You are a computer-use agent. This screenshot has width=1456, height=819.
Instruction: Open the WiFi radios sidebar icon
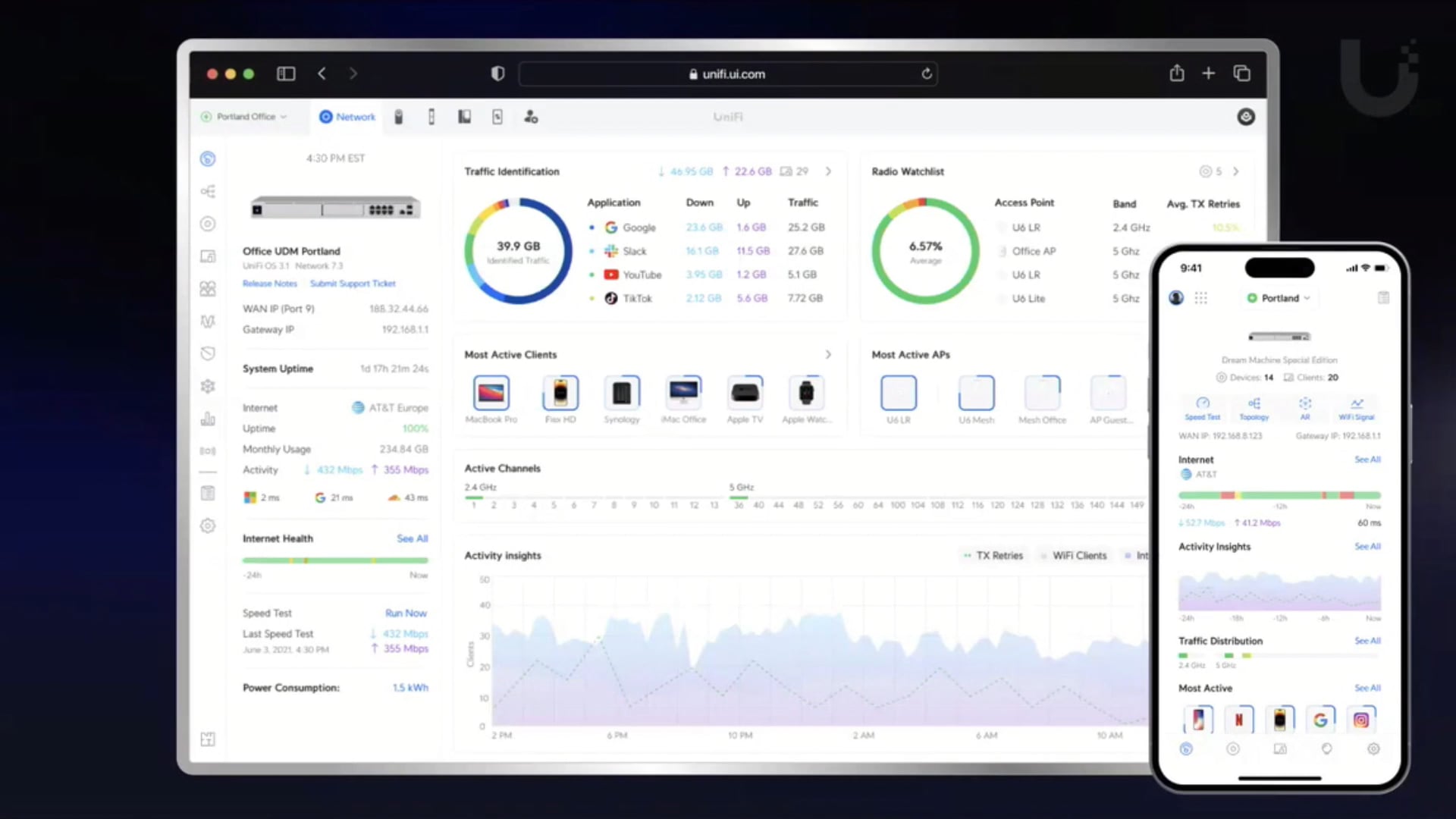tap(208, 450)
